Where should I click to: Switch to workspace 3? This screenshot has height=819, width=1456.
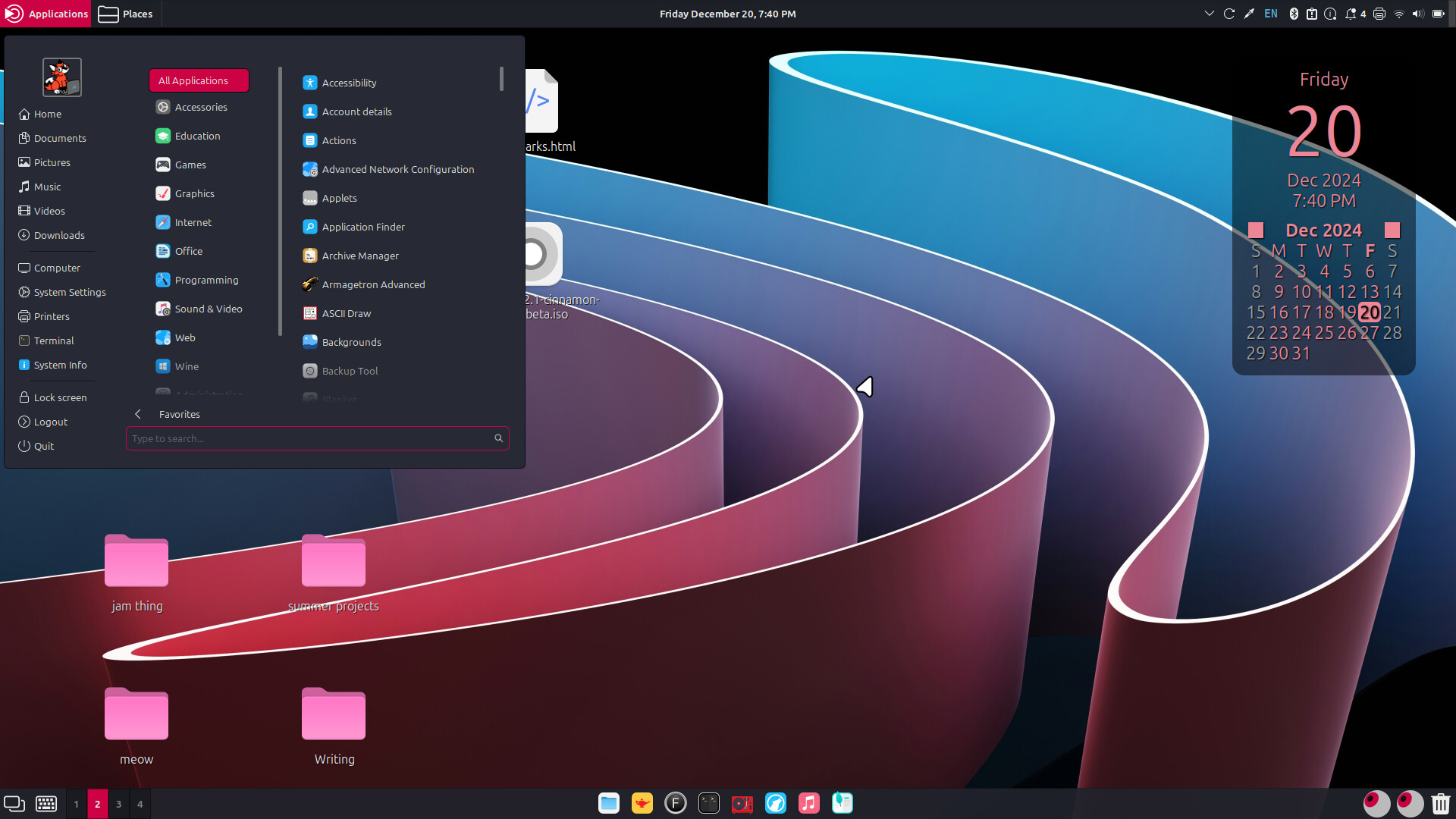coord(118,804)
